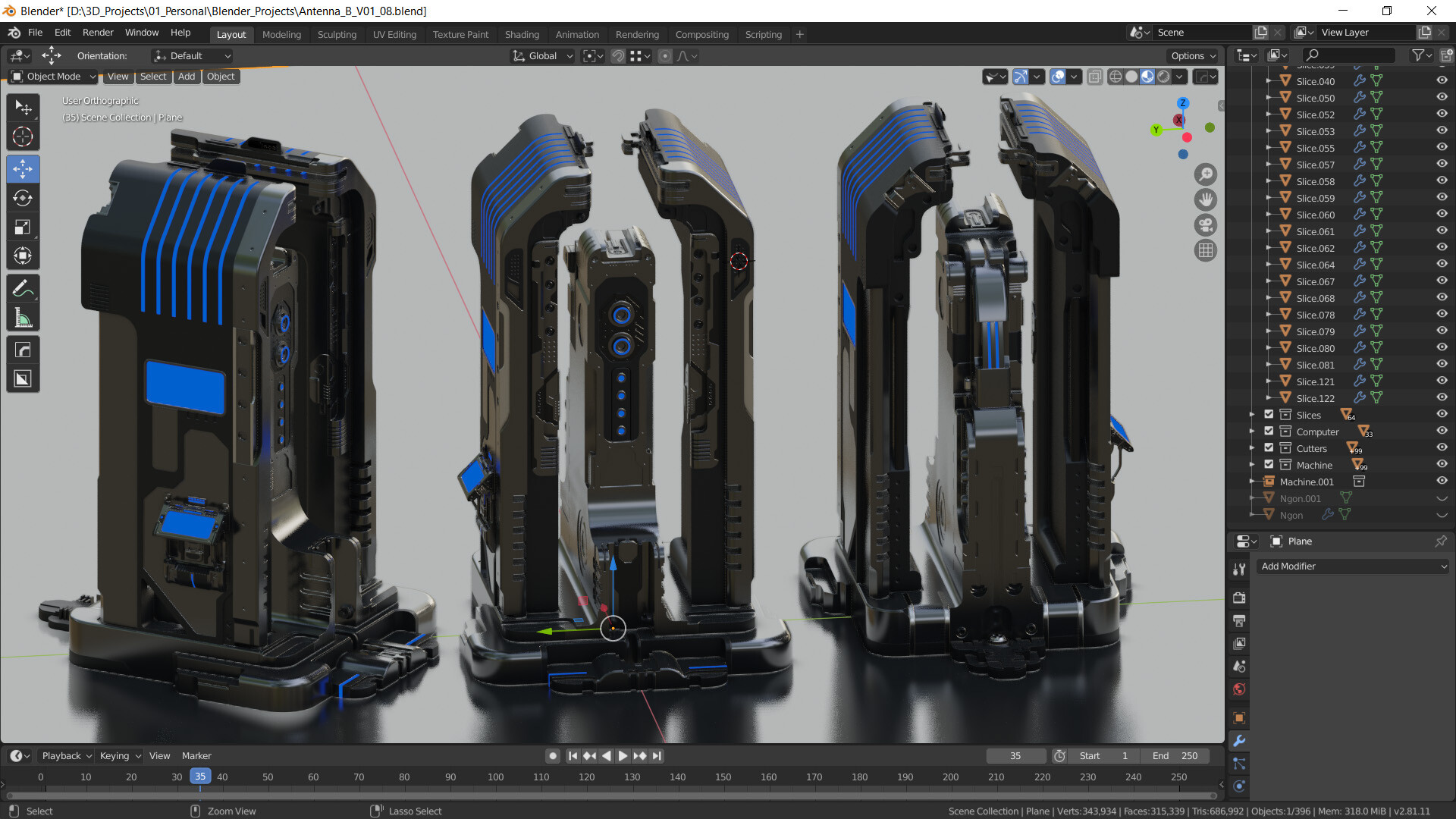Switch to the Shading workspace tab

(522, 34)
